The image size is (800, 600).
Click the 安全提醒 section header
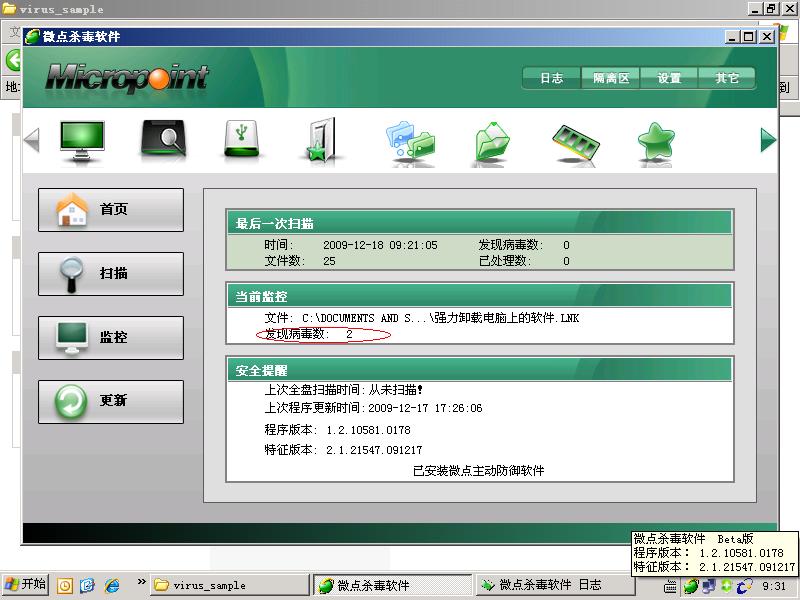point(480,370)
